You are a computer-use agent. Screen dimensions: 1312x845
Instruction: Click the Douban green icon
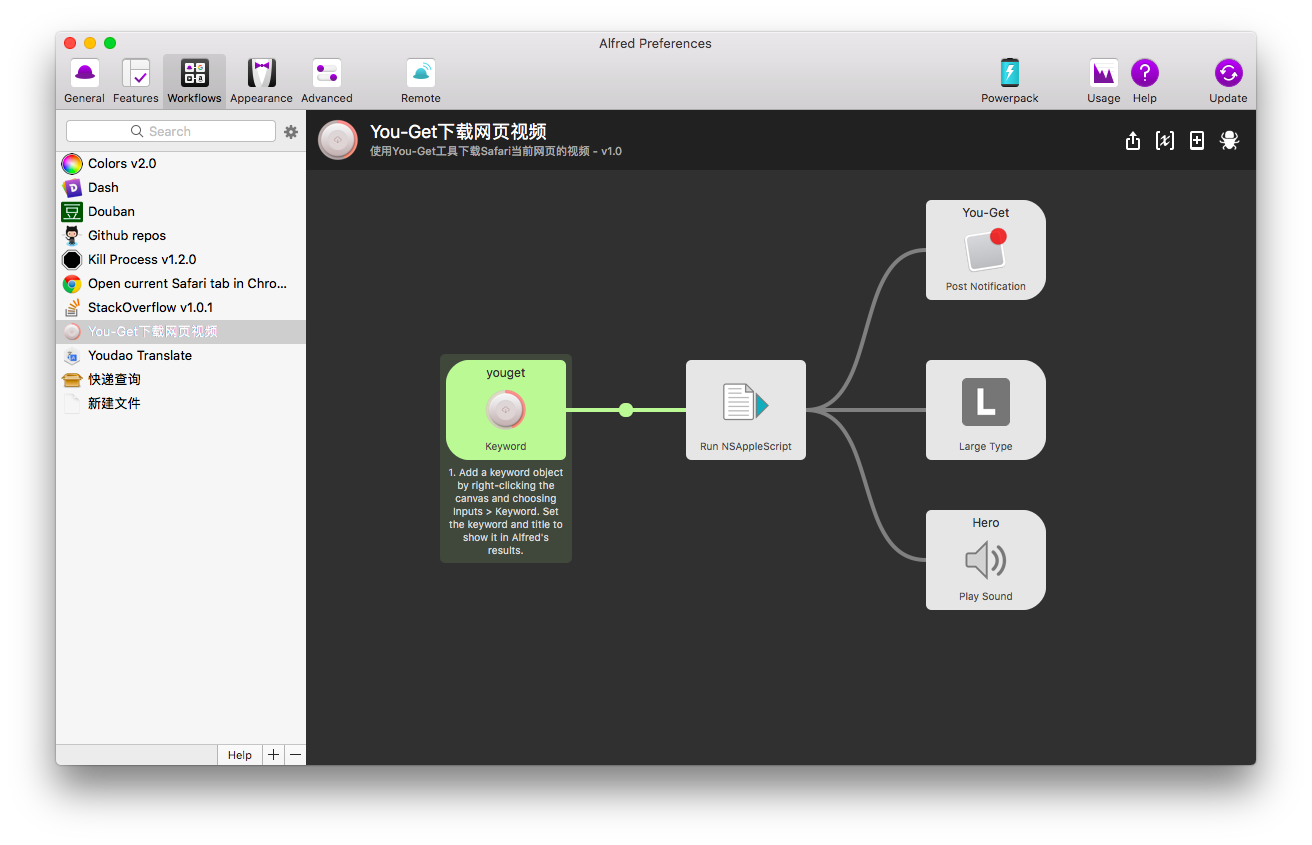click(72, 212)
